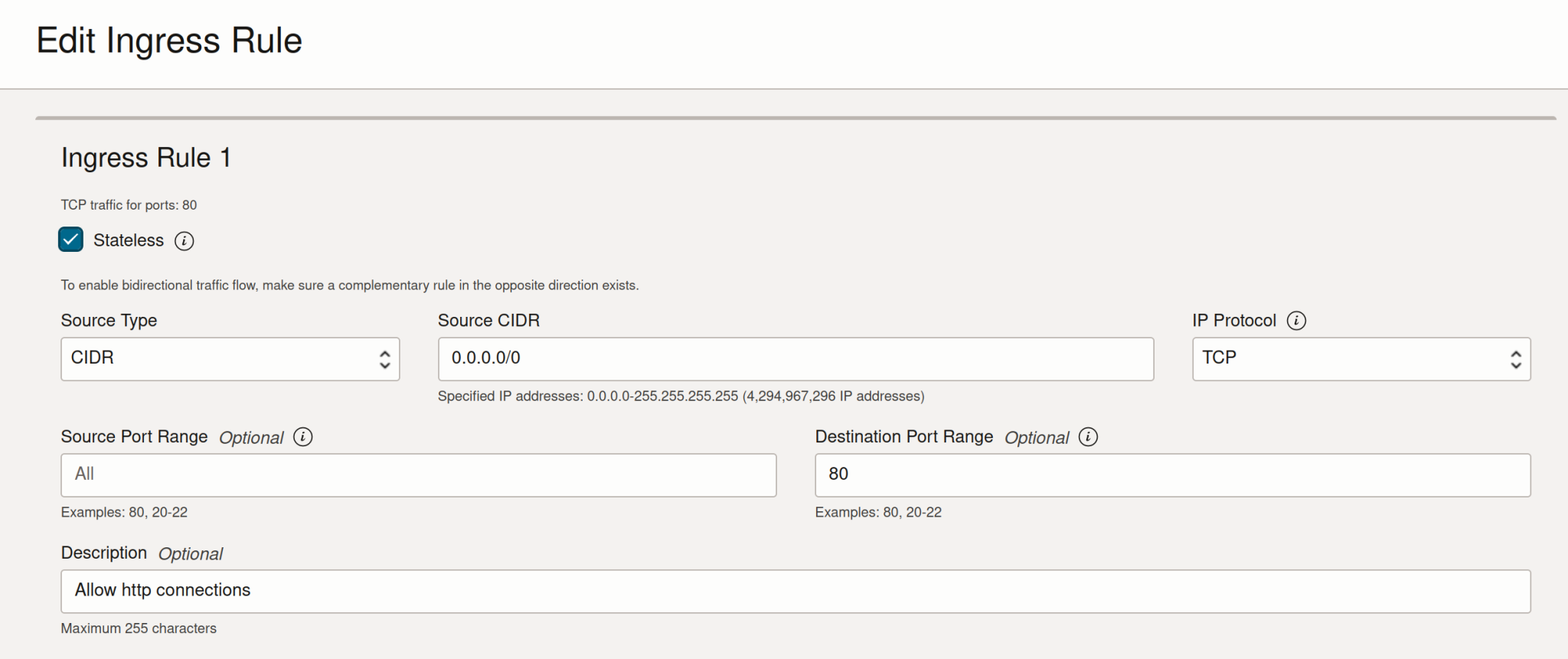Image resolution: width=1568 pixels, height=659 pixels.
Task: Show Destination Port Range info icon
Action: click(x=1088, y=437)
